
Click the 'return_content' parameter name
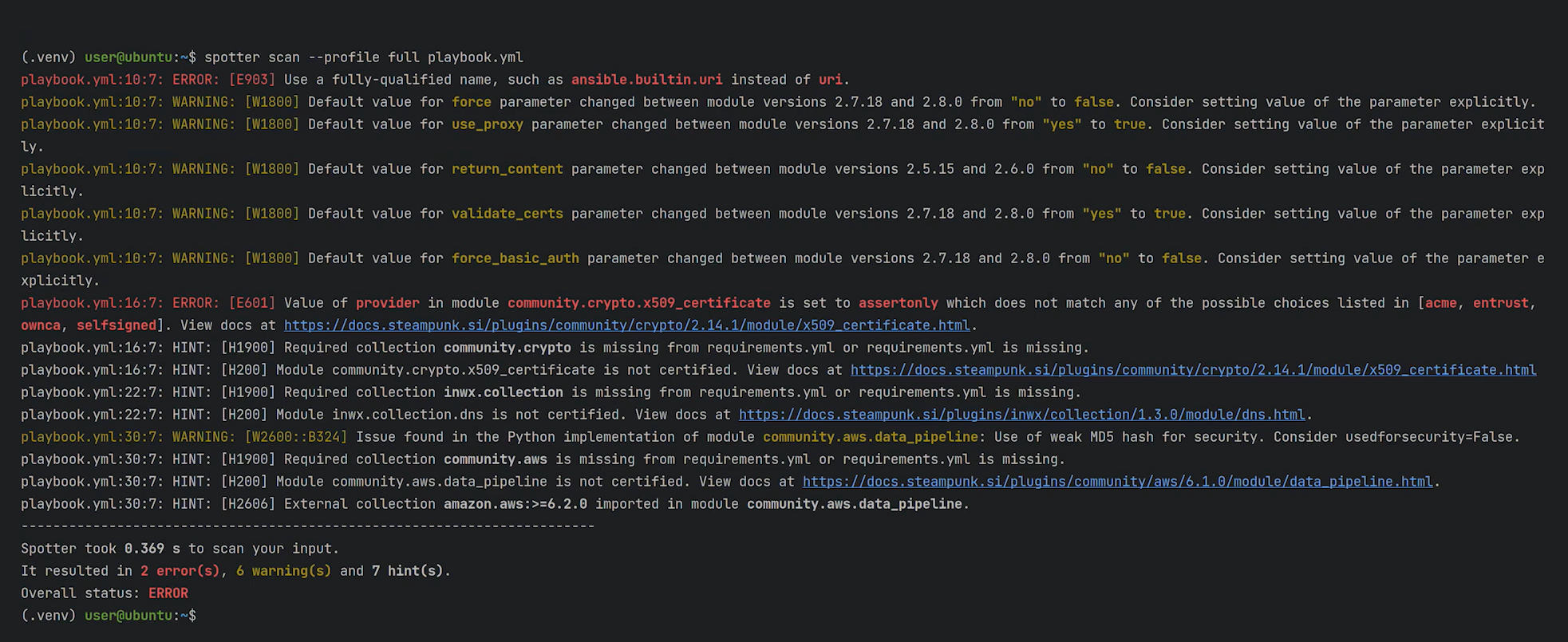507,169
